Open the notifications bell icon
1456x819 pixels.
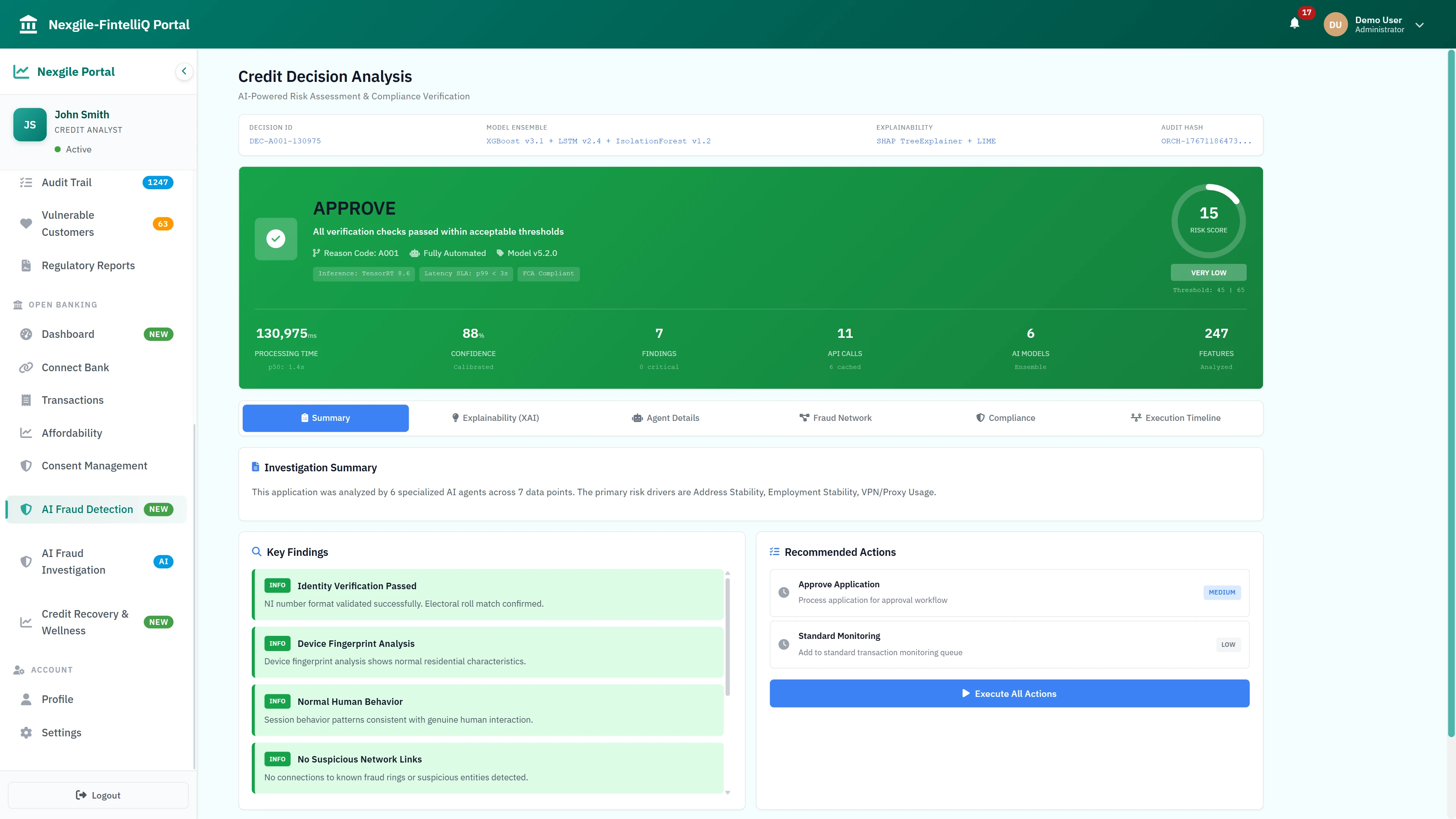(x=1295, y=24)
